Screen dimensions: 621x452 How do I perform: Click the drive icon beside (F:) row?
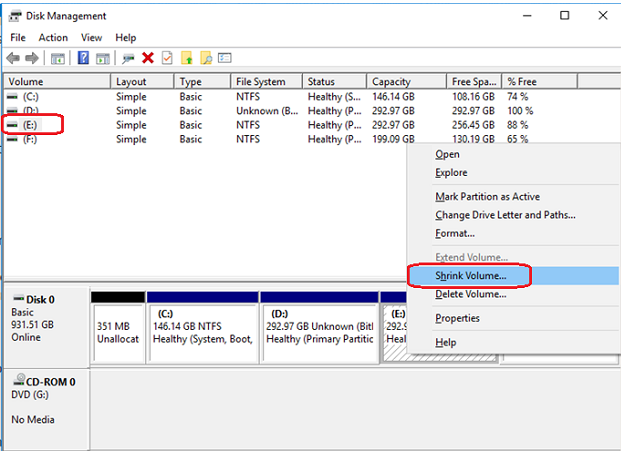pyautogui.click(x=13, y=139)
